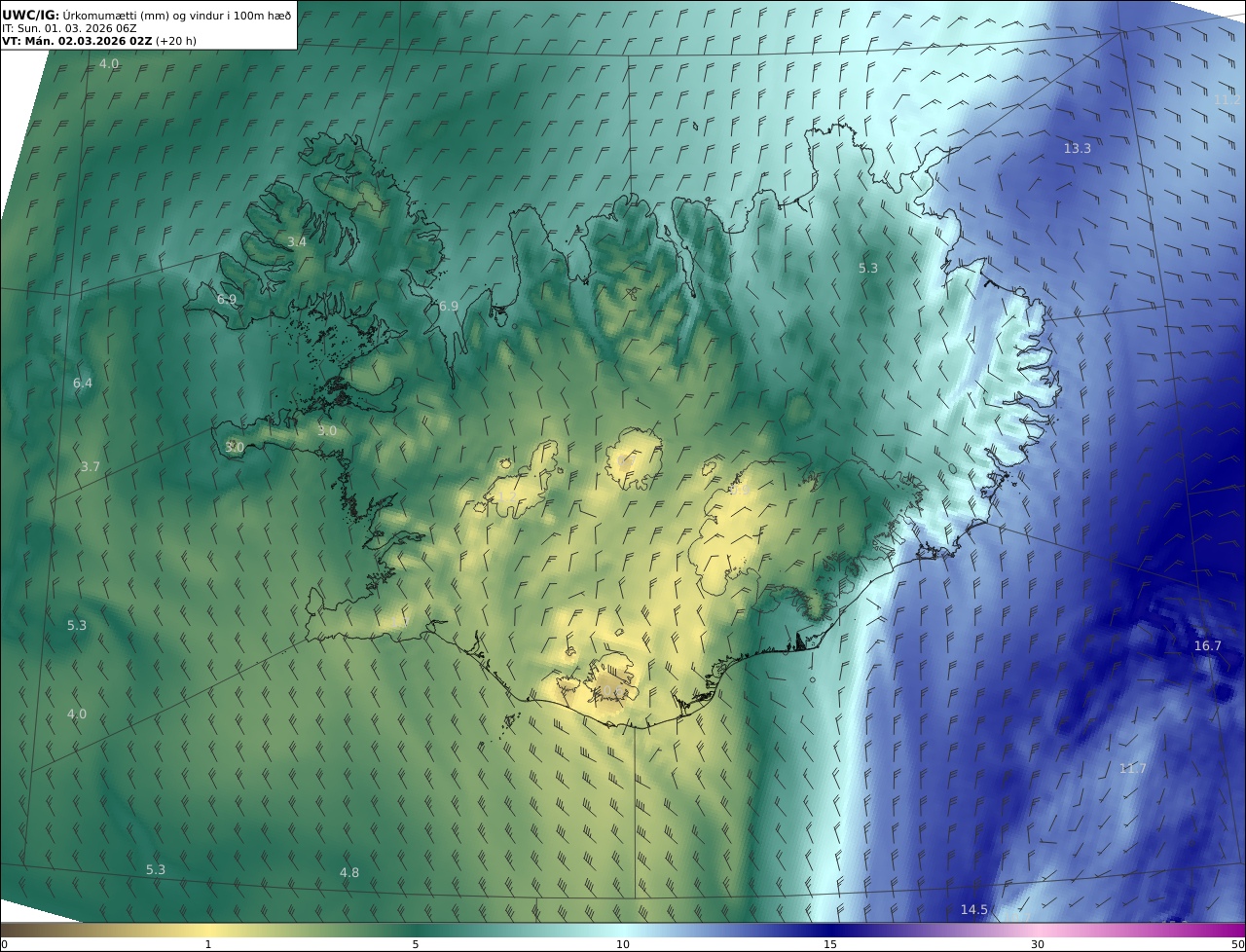Select the IT: Sun. 01. 03. 2026 06Z line
This screenshot has height=952, width=1246.
(69, 28)
